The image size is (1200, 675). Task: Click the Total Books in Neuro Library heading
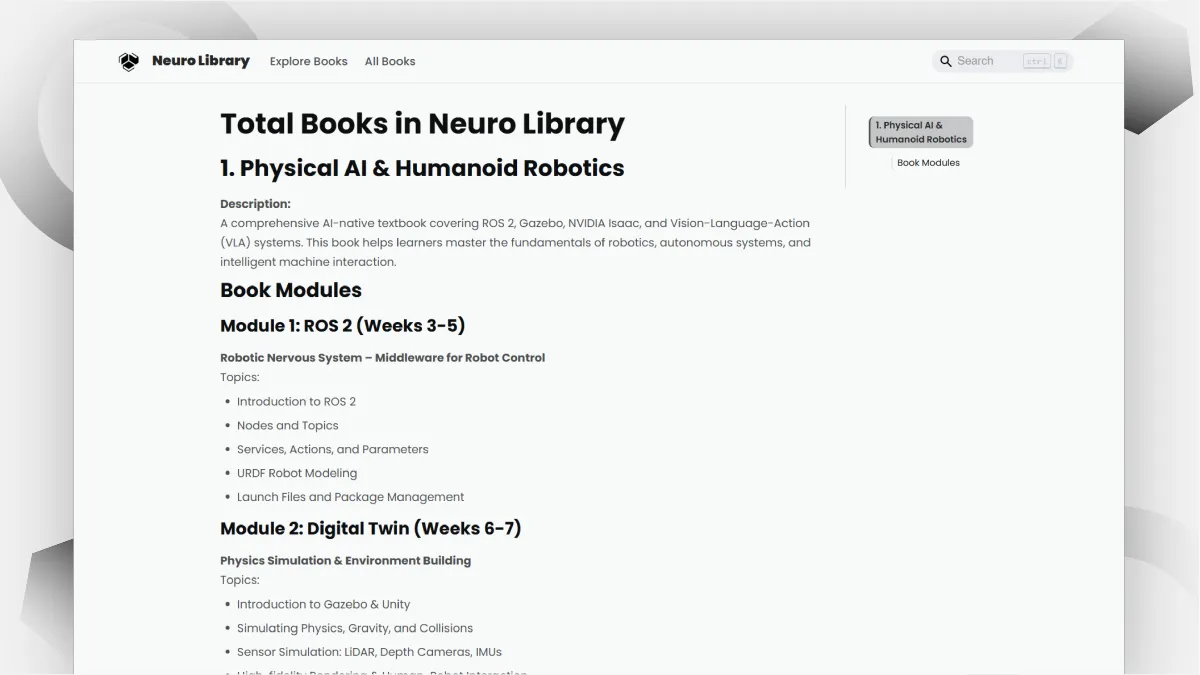pyautogui.click(x=422, y=123)
